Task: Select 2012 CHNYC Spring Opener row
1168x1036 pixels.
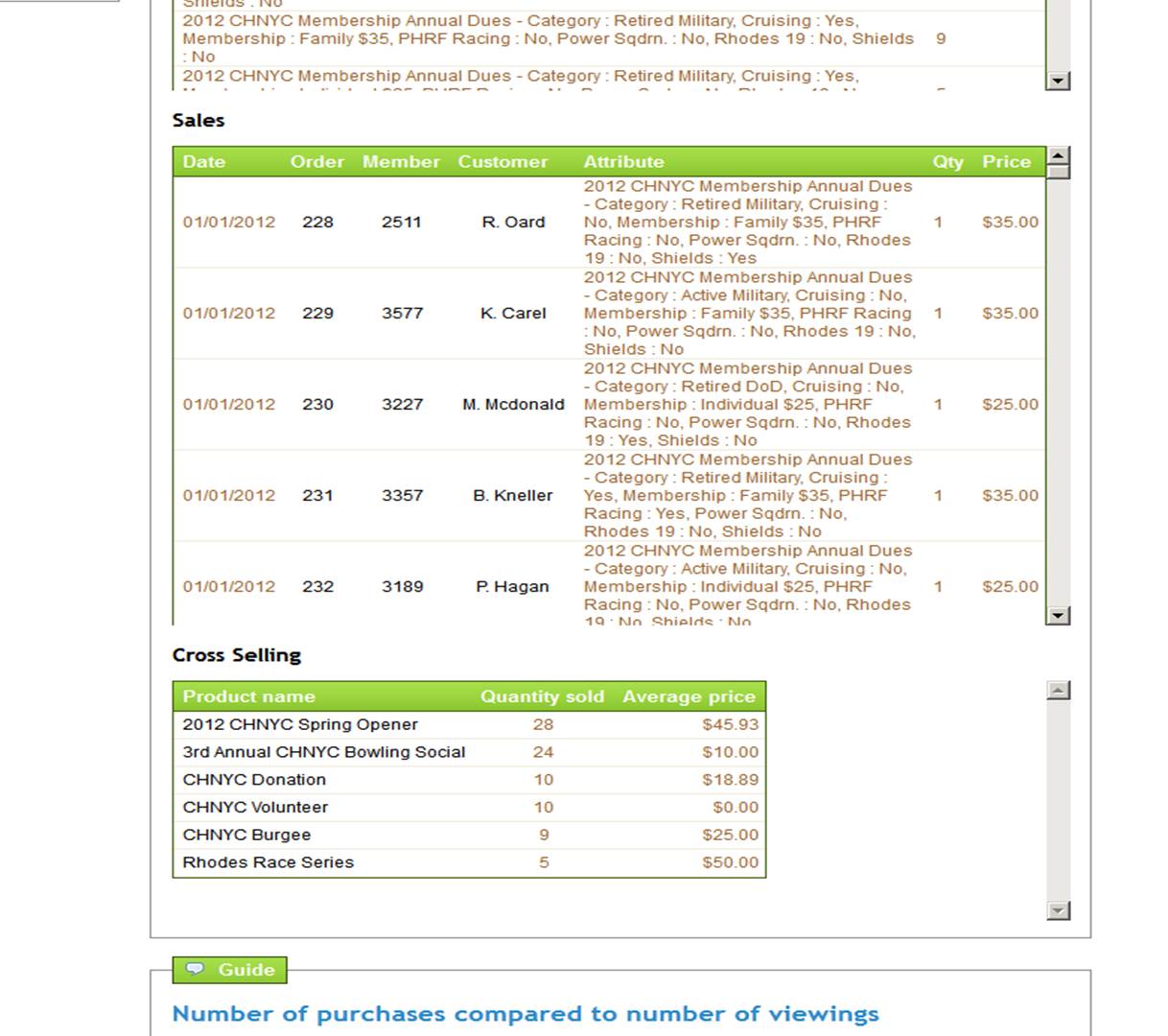Action: coord(469,724)
